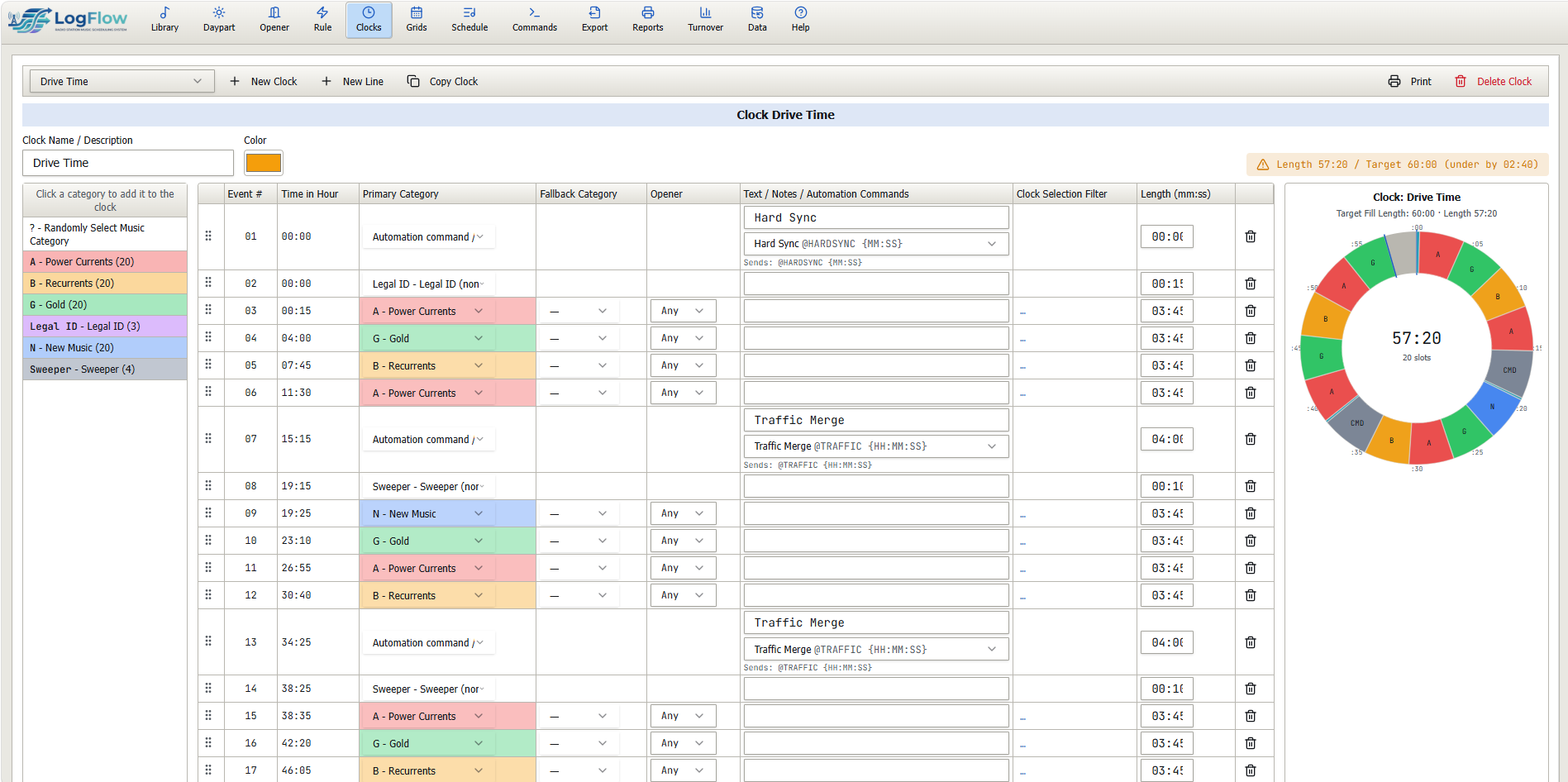Switch to the Clocks tab
This screenshot has height=782, width=1568.
pos(369,20)
